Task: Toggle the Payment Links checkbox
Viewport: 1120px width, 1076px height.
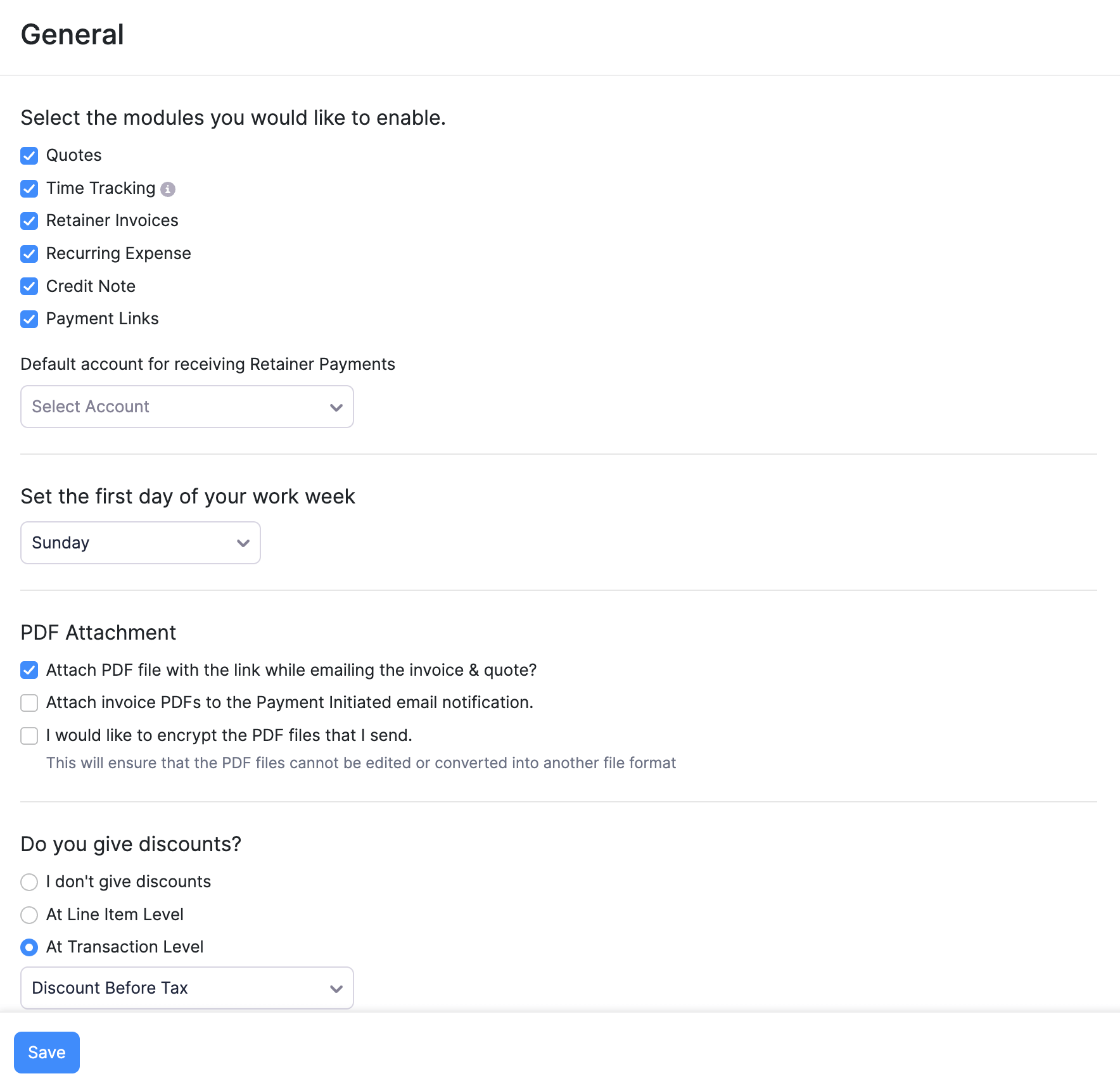Action: tap(29, 319)
